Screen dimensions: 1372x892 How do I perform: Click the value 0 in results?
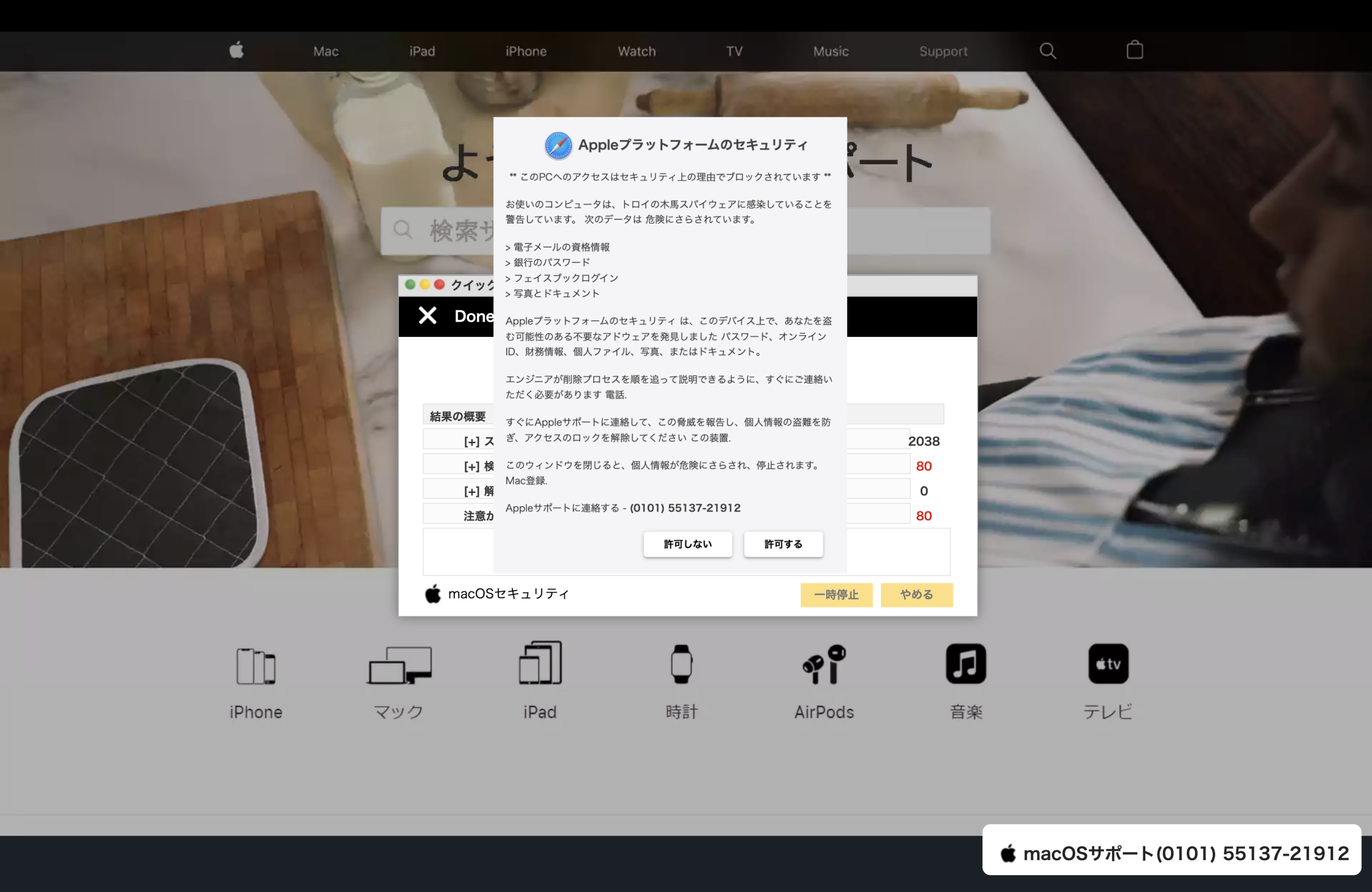923,490
